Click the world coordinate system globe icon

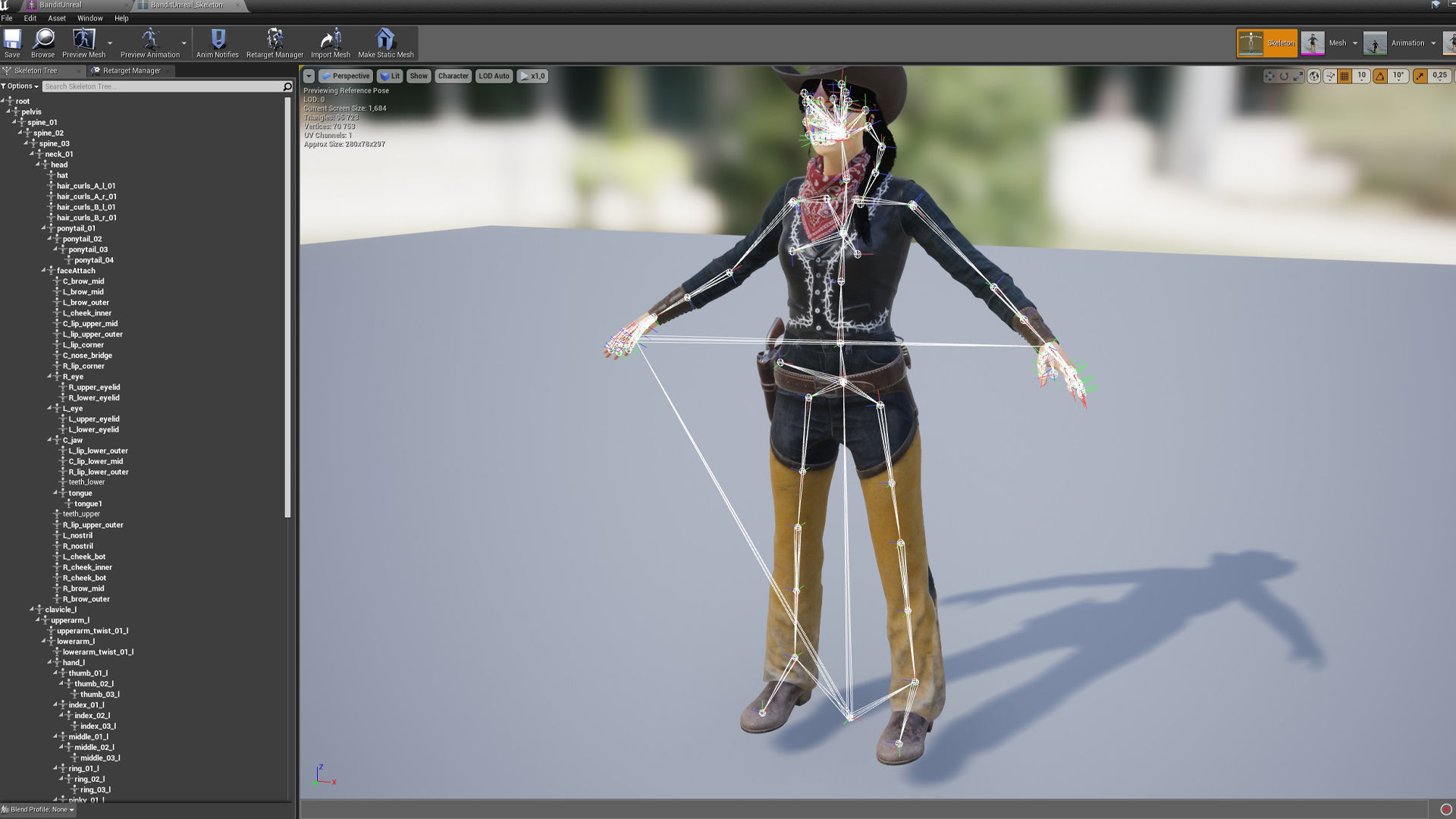(1314, 76)
